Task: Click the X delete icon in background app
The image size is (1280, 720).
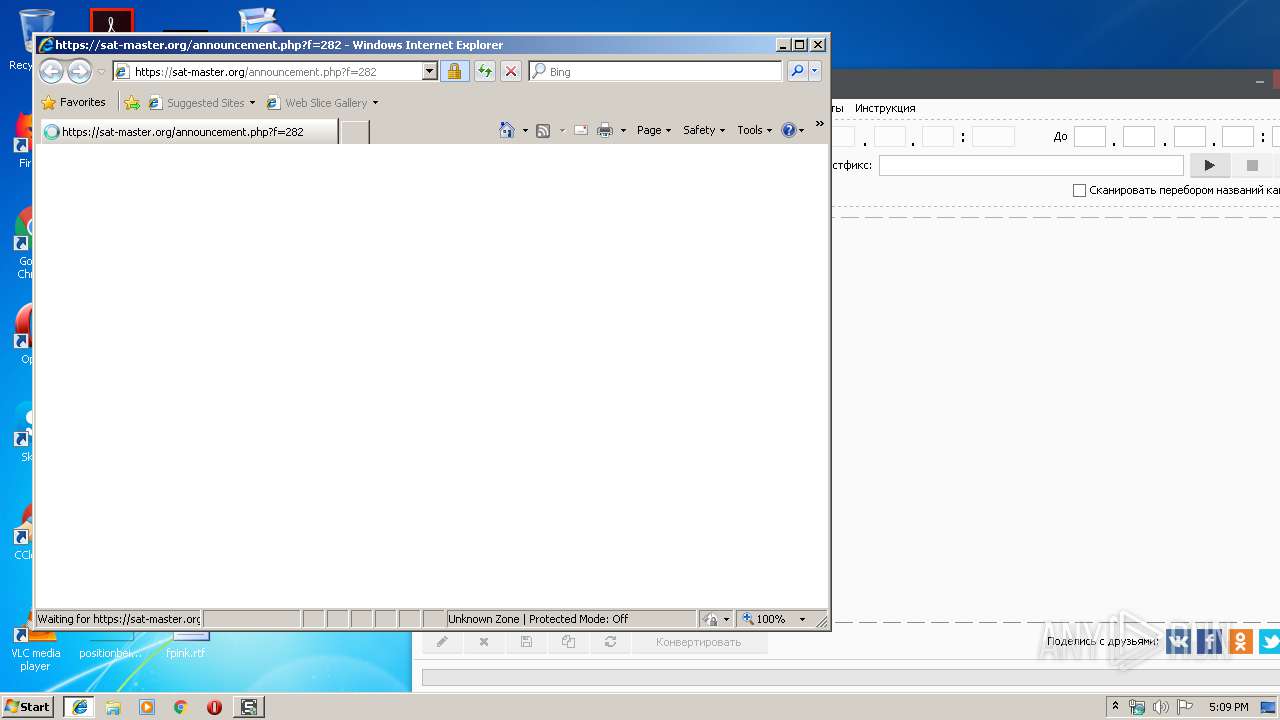Action: (x=484, y=642)
